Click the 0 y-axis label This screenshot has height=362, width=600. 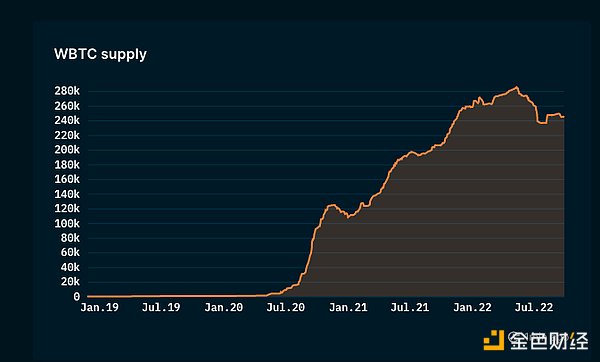point(77,297)
